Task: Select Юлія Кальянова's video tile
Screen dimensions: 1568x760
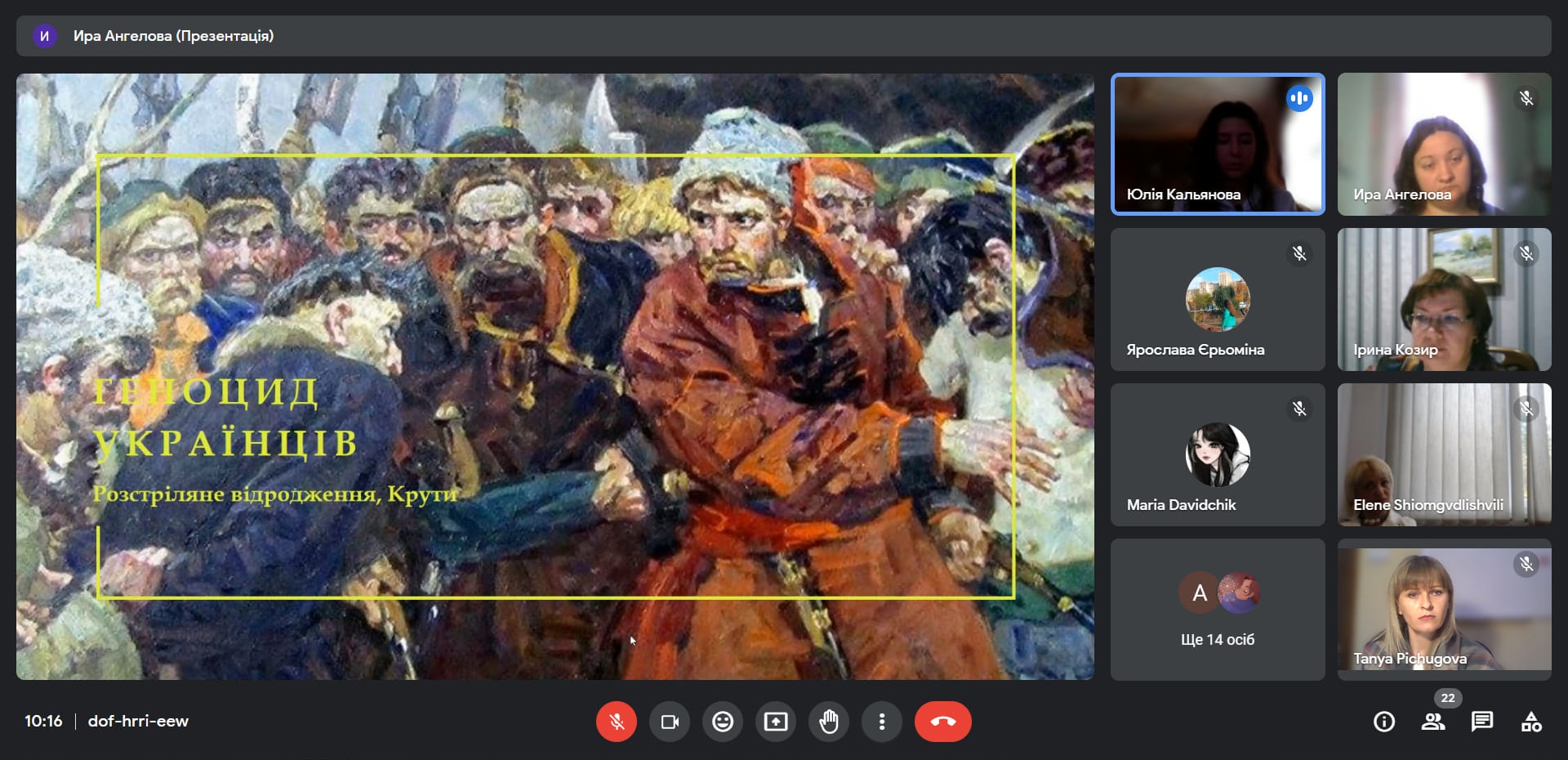Action: coord(1218,145)
